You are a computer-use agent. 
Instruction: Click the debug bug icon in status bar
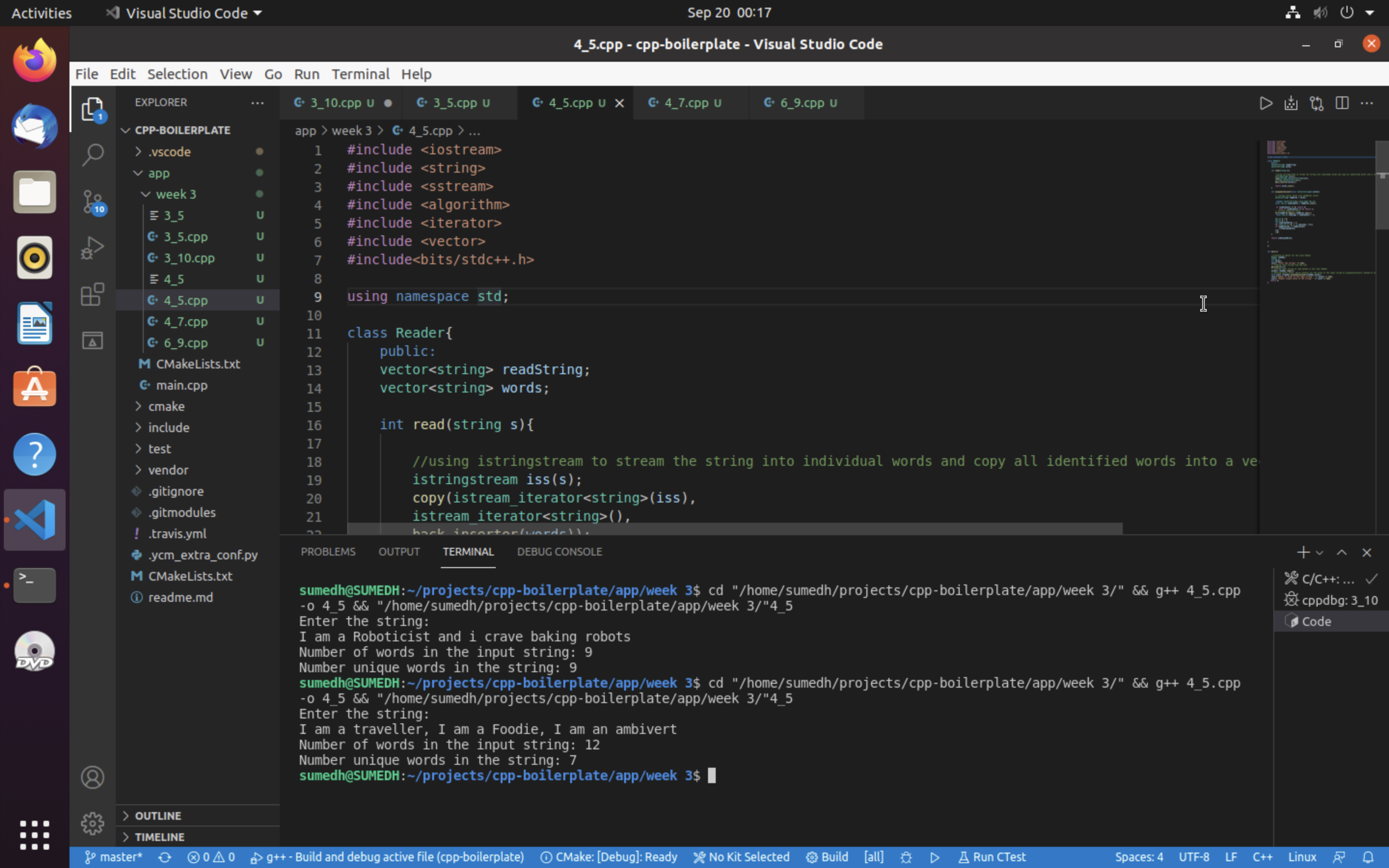906,857
